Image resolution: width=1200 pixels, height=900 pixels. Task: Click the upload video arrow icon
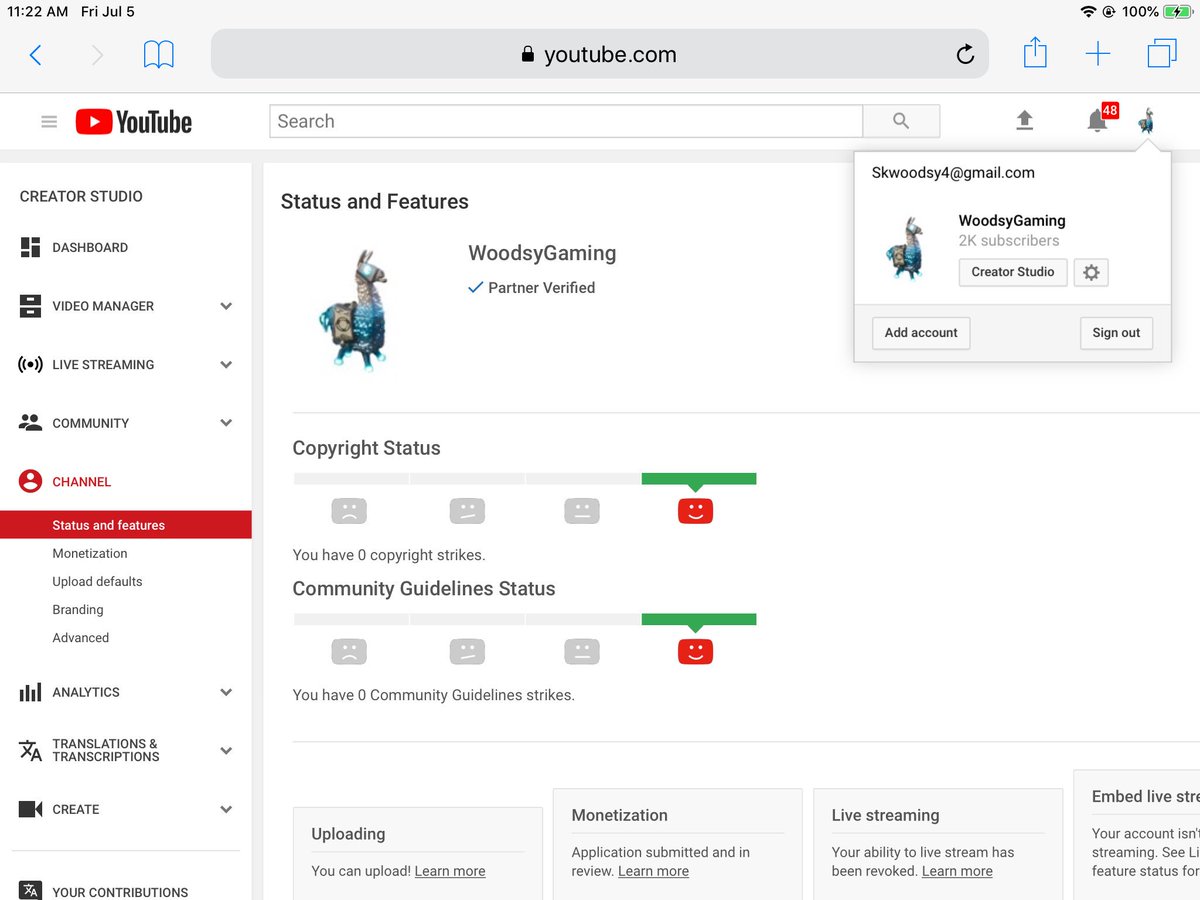[1024, 121]
